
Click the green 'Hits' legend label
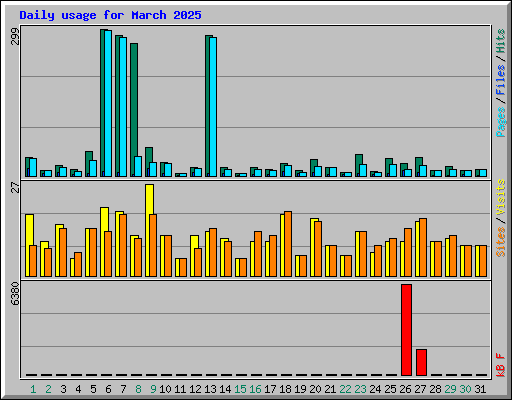pyautogui.click(x=500, y=41)
